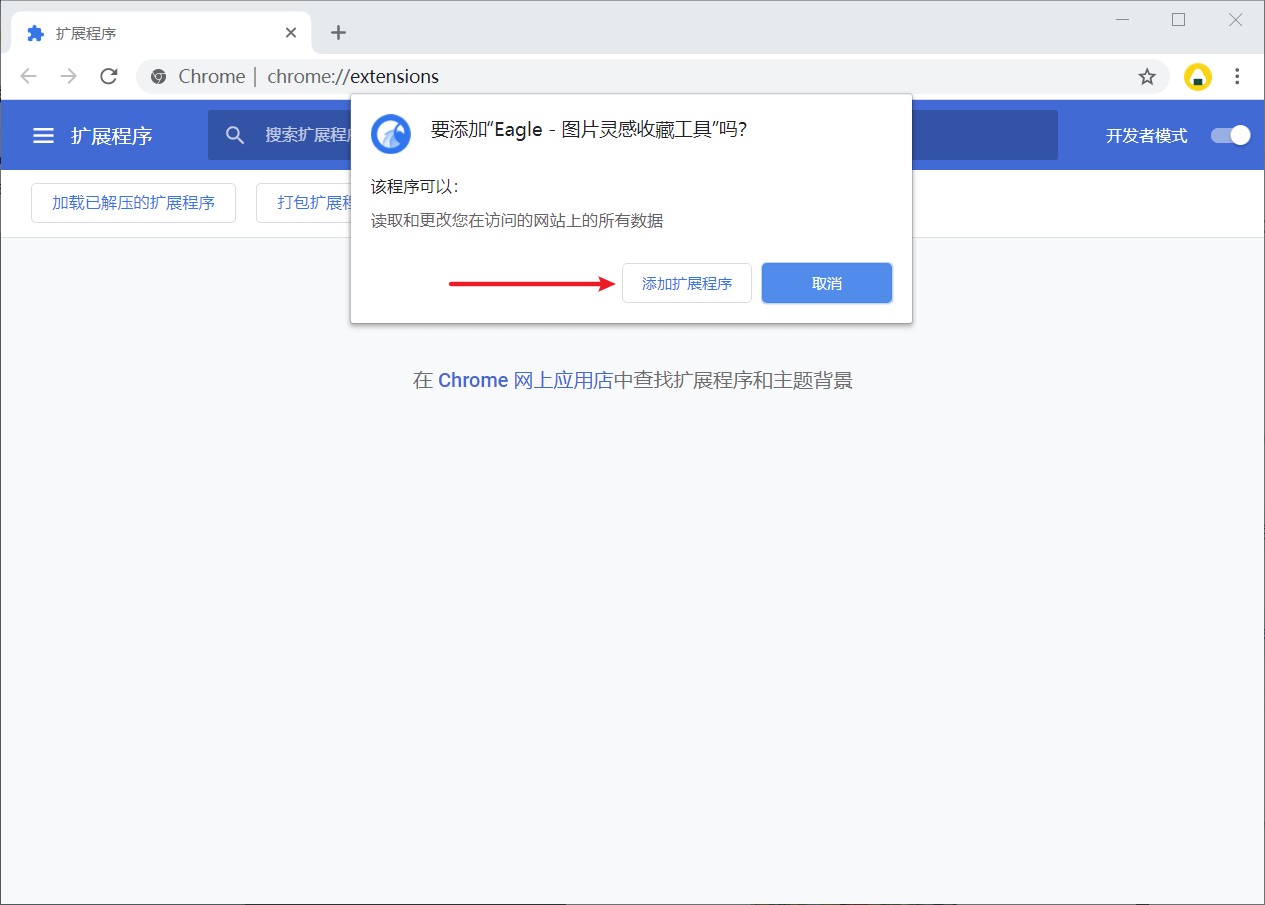Screen dimensions: 1265x905
Task: Click the browser back arrow
Action: [28, 76]
